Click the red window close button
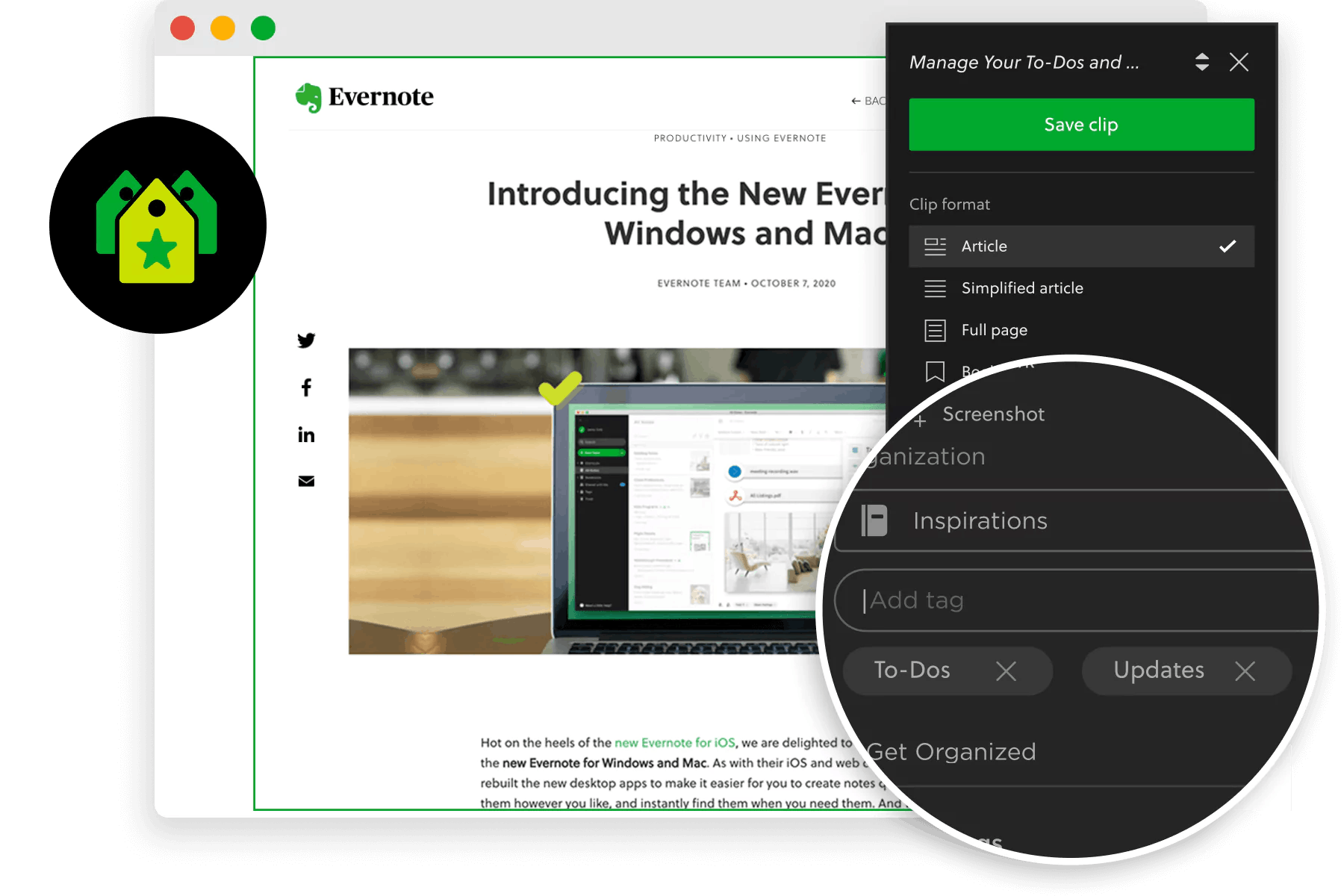 coord(183,28)
